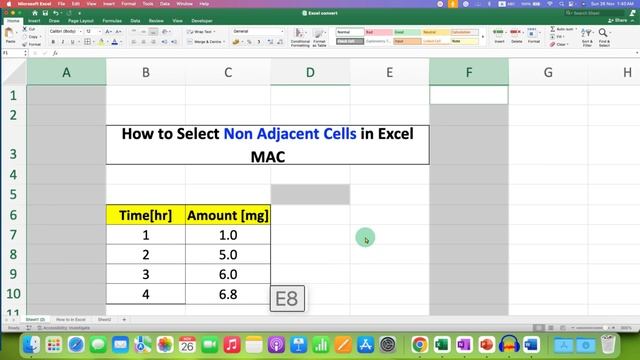Expand the AutoSum dropdown
Viewport: 640px width, 360px height.
click(576, 29)
